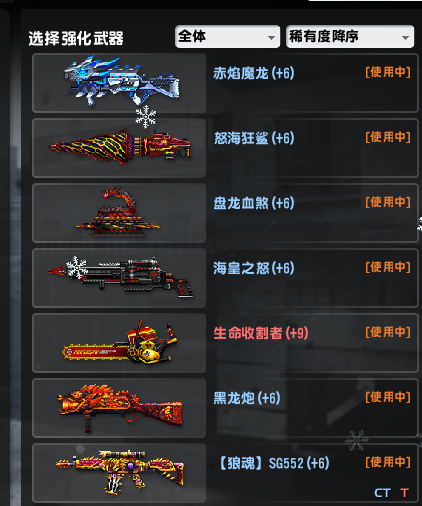
Task: Click the red T team indicator
Action: click(404, 493)
